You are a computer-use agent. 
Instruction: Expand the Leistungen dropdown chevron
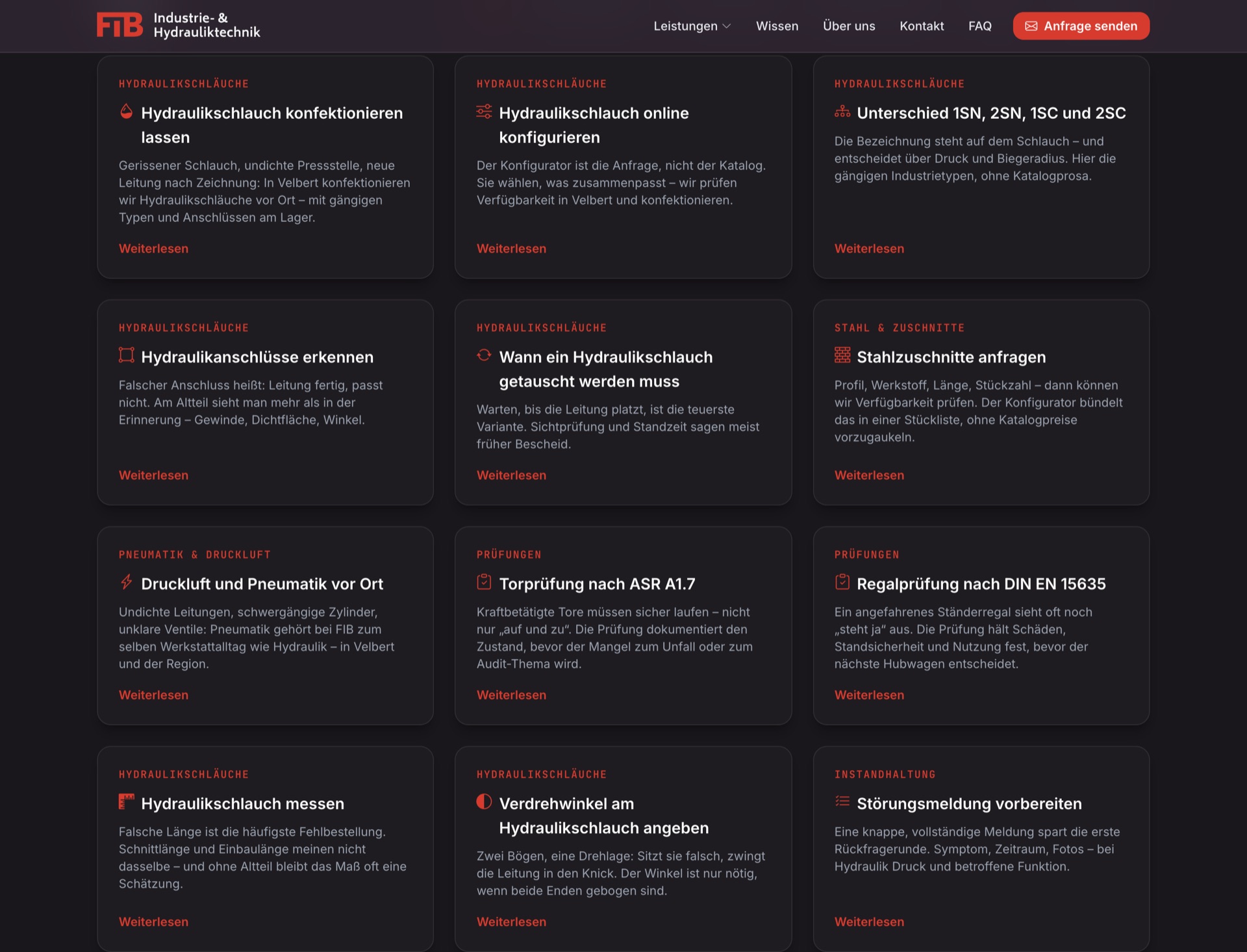pyautogui.click(x=727, y=26)
